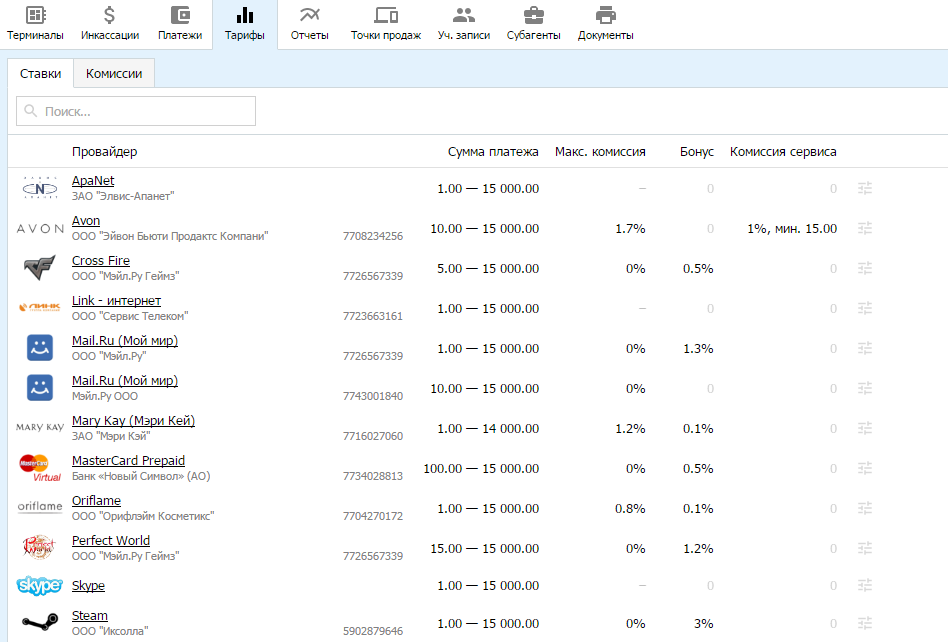Click settings sliders icon for Mail.Ru 7743001840 row
The height and width of the screenshot is (642, 948).
865,387
